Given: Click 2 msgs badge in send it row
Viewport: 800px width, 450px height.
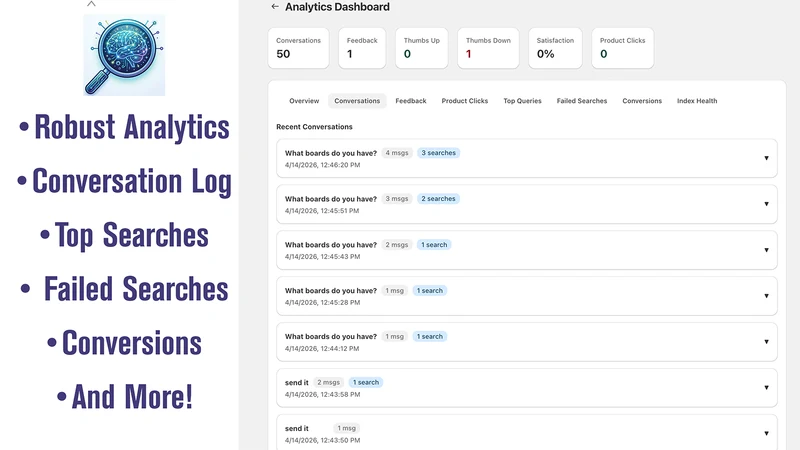Looking at the screenshot, I should coord(329,383).
